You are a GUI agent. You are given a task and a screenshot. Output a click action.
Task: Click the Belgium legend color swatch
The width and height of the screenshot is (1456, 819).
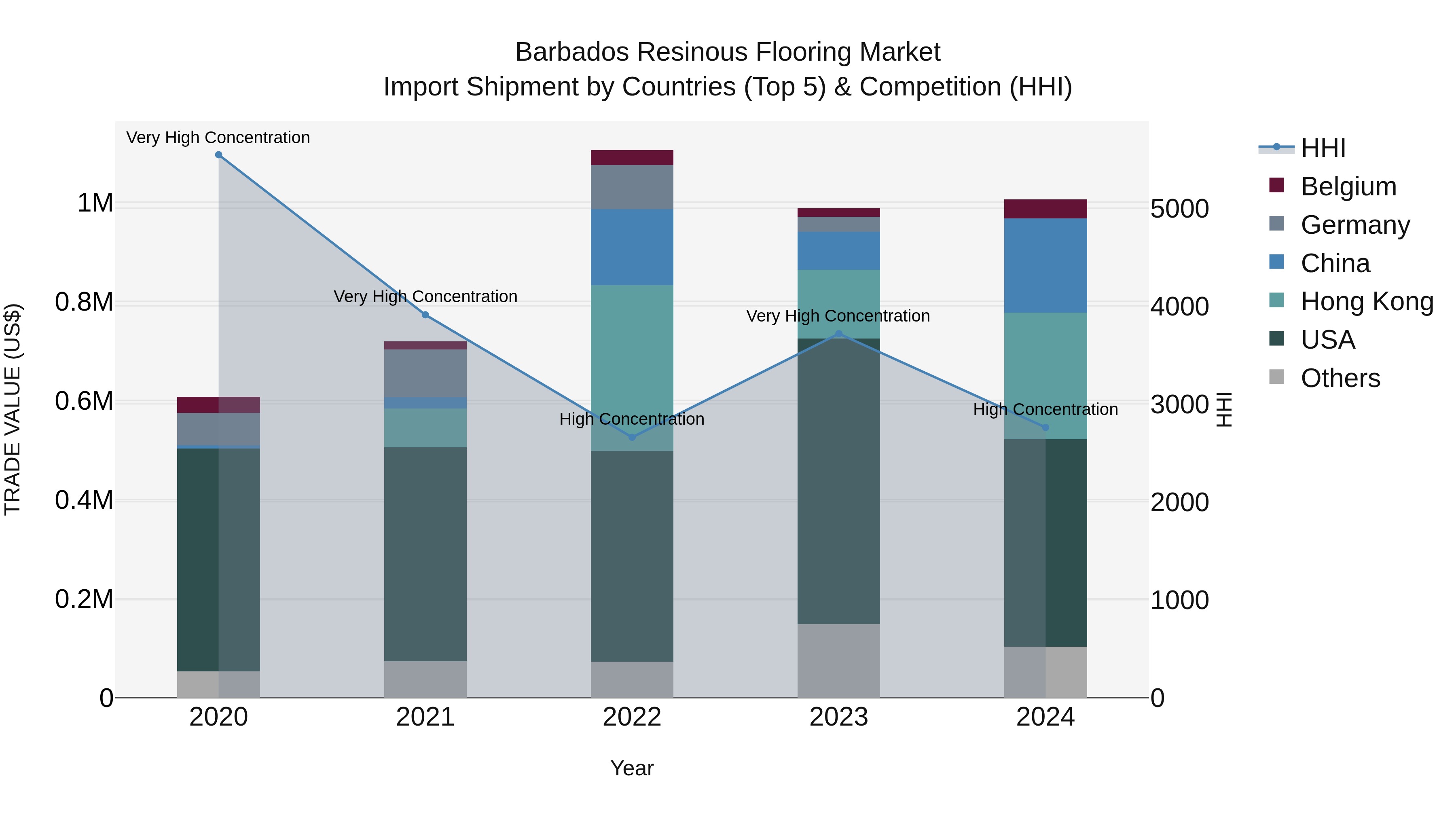(x=1276, y=185)
